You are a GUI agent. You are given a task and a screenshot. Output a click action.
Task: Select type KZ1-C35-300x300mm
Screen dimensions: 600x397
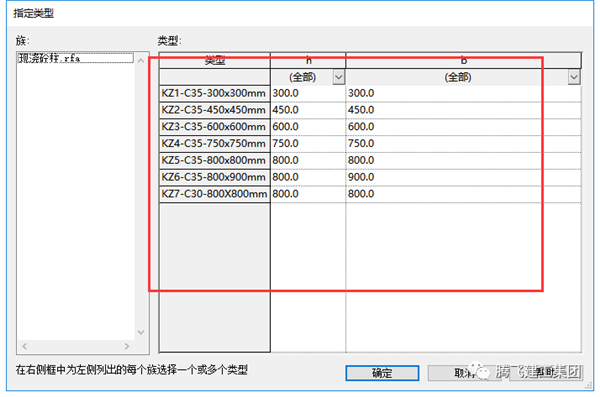tap(214, 93)
